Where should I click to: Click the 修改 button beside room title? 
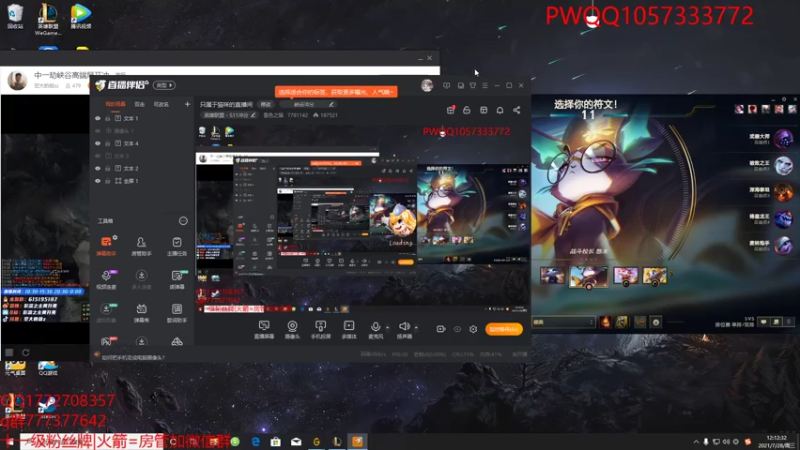[x=266, y=105]
